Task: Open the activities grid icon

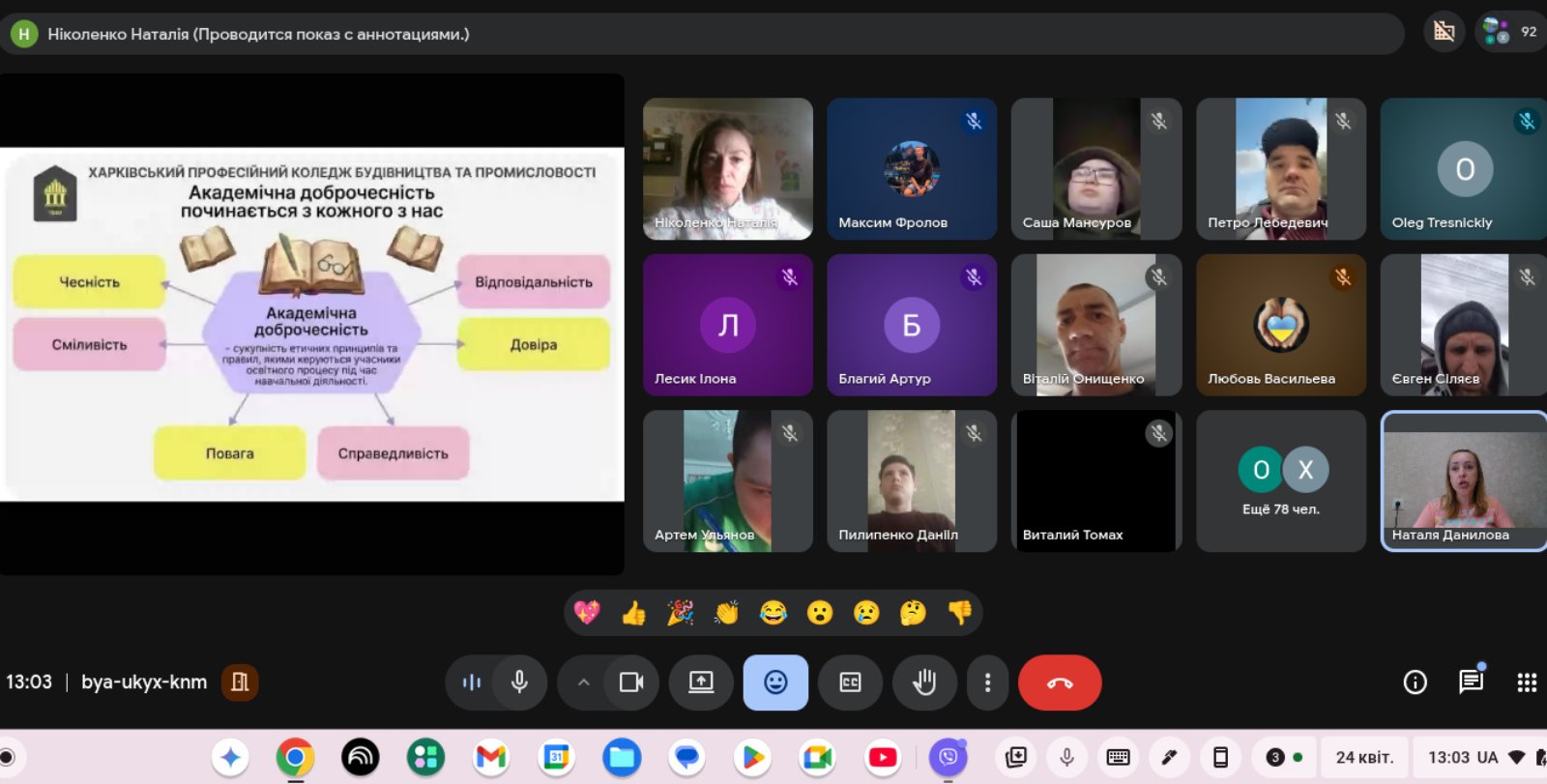Action: point(1527,682)
